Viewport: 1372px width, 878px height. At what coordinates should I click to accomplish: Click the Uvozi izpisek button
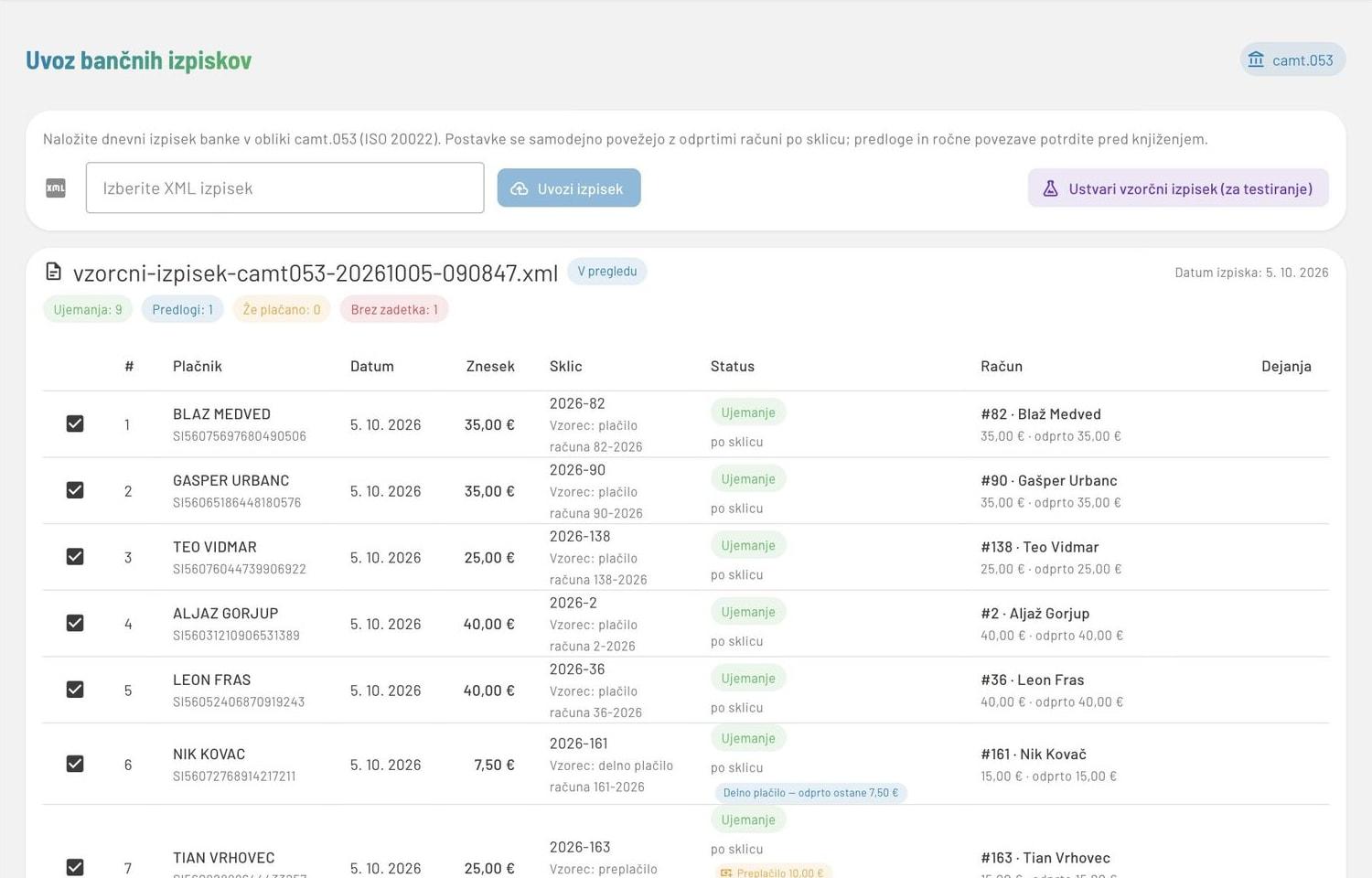pos(569,187)
